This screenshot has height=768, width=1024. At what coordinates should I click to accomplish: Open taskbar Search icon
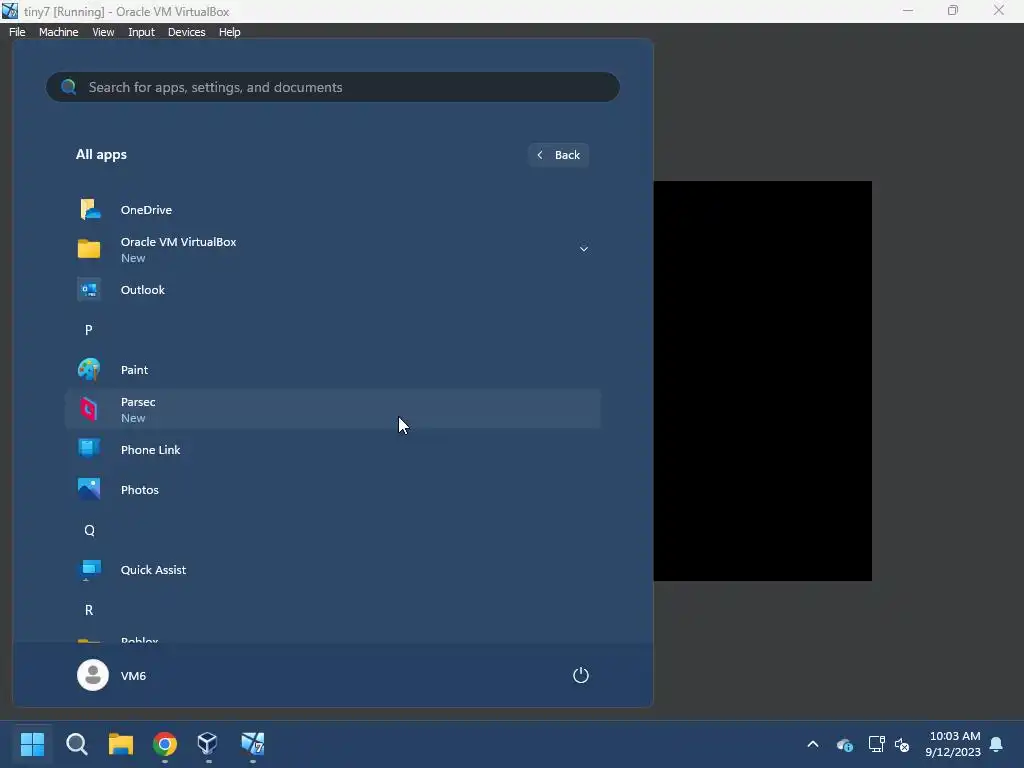click(76, 743)
